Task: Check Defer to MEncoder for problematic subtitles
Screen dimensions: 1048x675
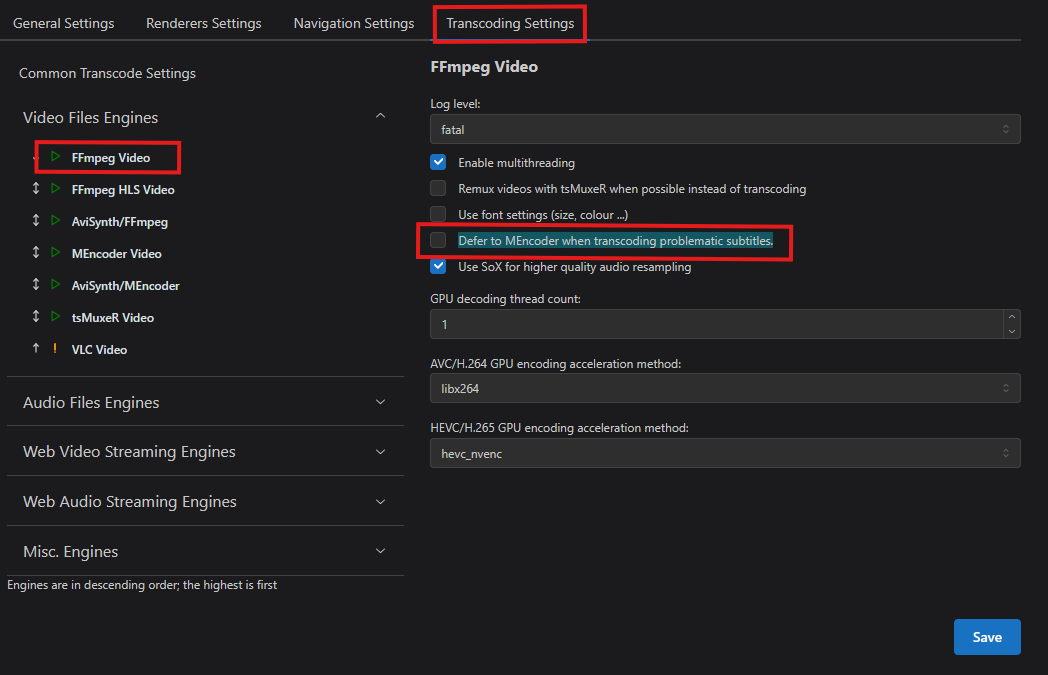Action: (x=438, y=241)
